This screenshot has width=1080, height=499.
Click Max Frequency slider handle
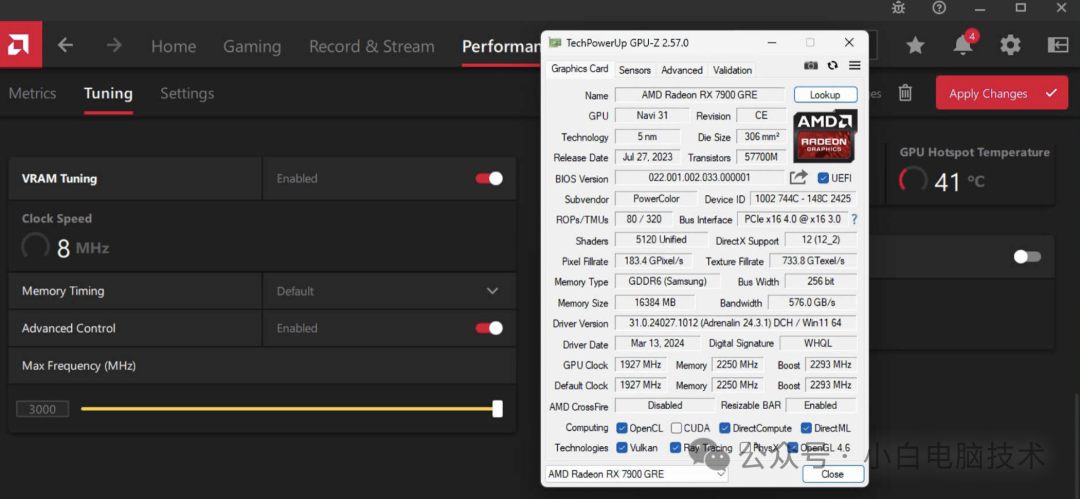[497, 409]
